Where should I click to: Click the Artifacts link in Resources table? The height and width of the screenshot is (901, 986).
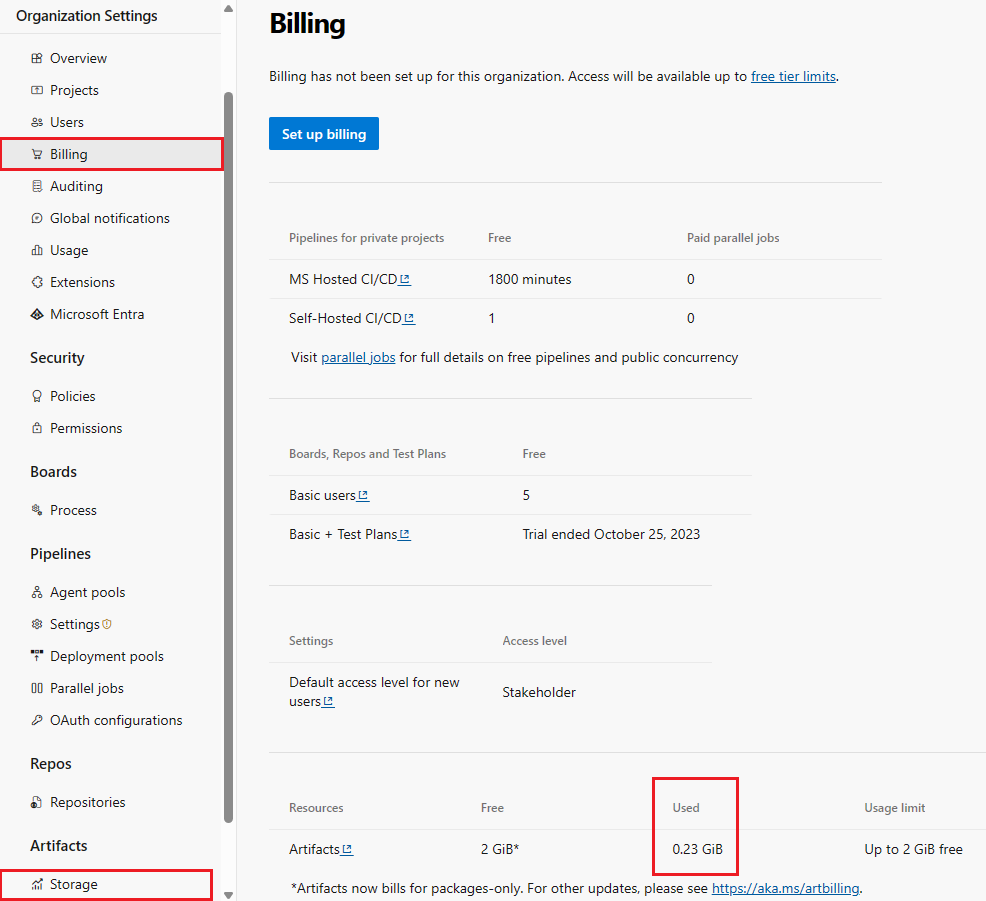point(321,850)
